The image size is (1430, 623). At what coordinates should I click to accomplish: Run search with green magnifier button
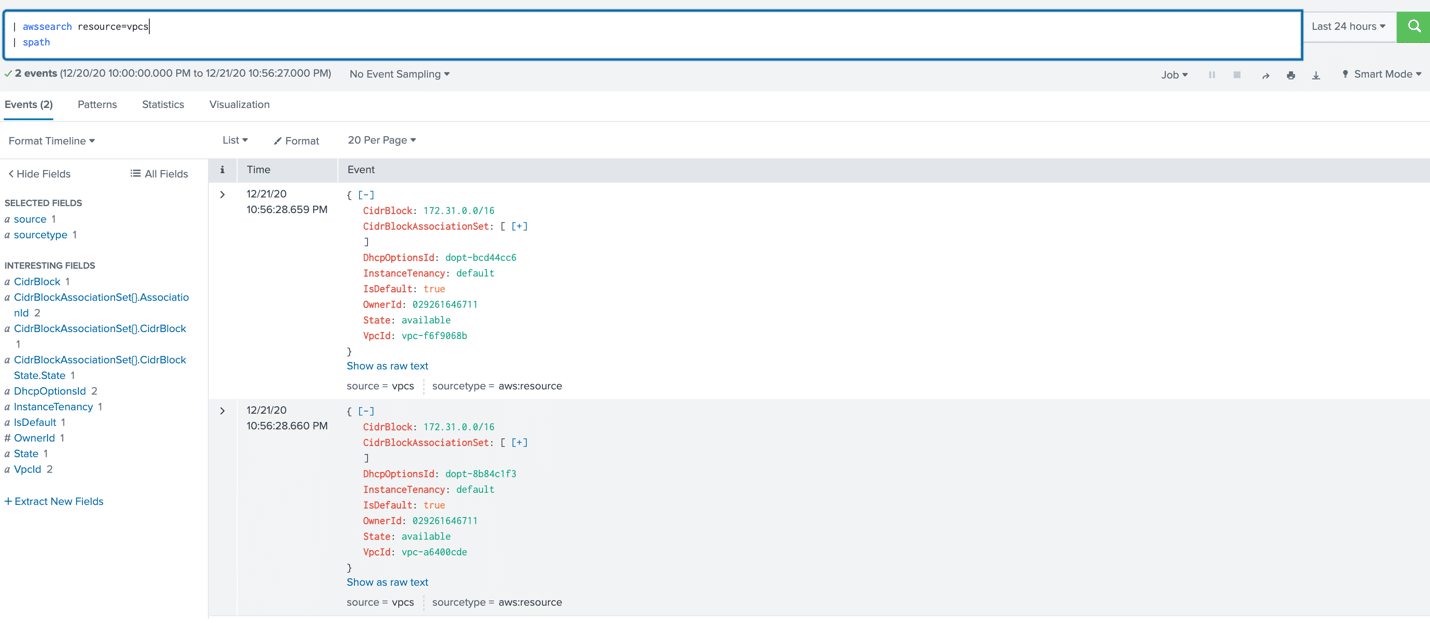1414,27
